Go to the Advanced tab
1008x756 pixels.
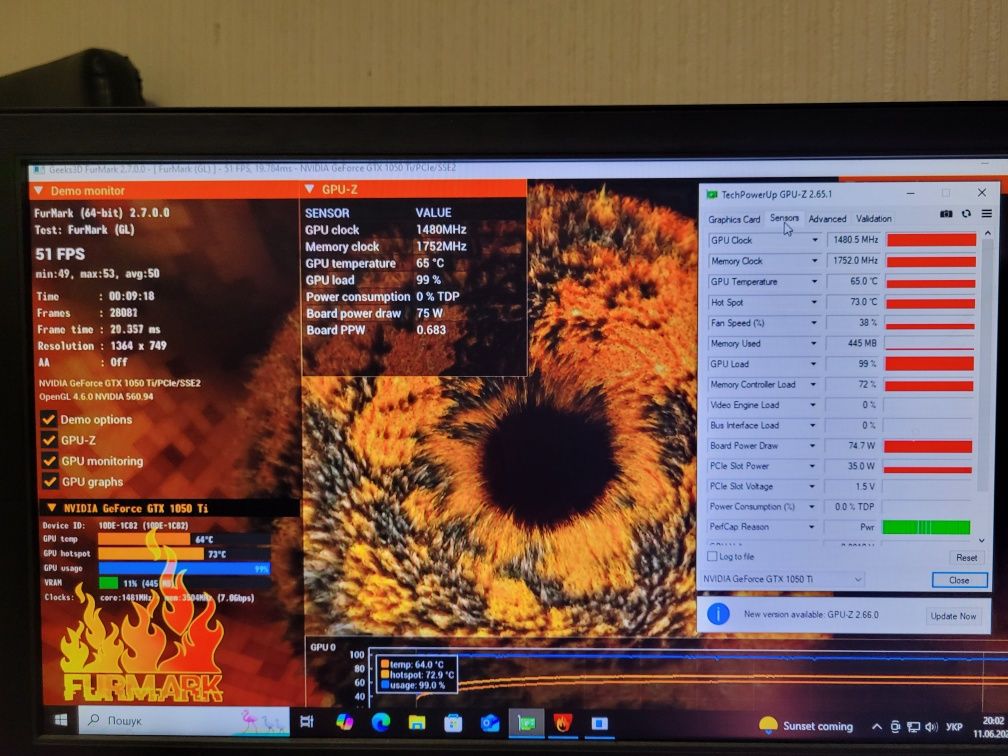click(x=827, y=219)
